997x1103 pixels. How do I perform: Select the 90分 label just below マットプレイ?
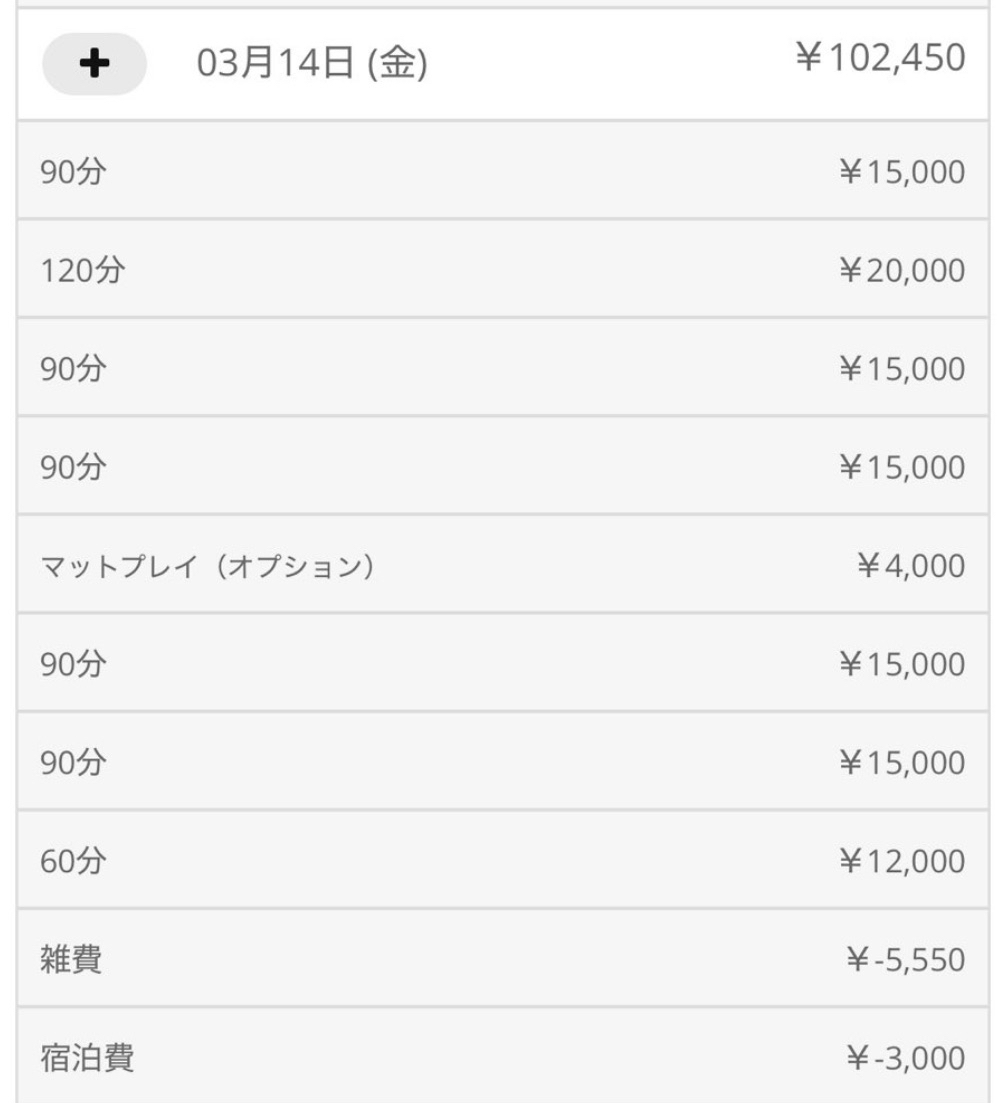coord(73,665)
